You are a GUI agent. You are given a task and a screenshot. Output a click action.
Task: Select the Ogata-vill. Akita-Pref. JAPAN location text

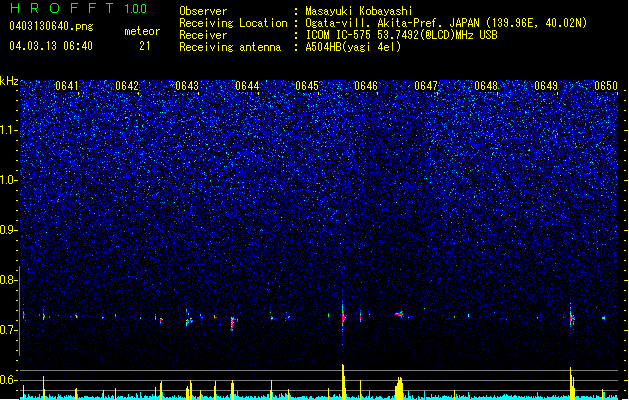pos(446,23)
